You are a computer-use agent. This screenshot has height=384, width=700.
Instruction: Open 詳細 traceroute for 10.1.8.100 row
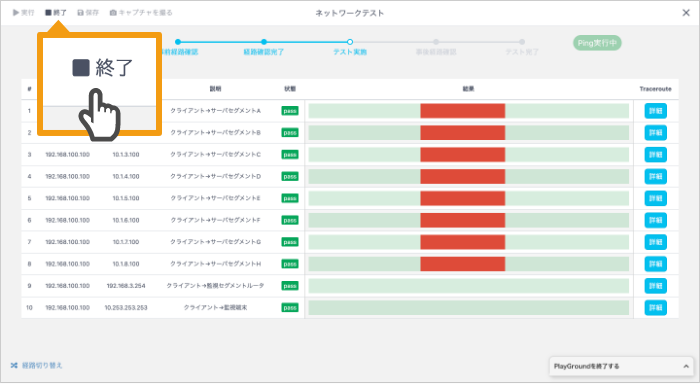[655, 264]
